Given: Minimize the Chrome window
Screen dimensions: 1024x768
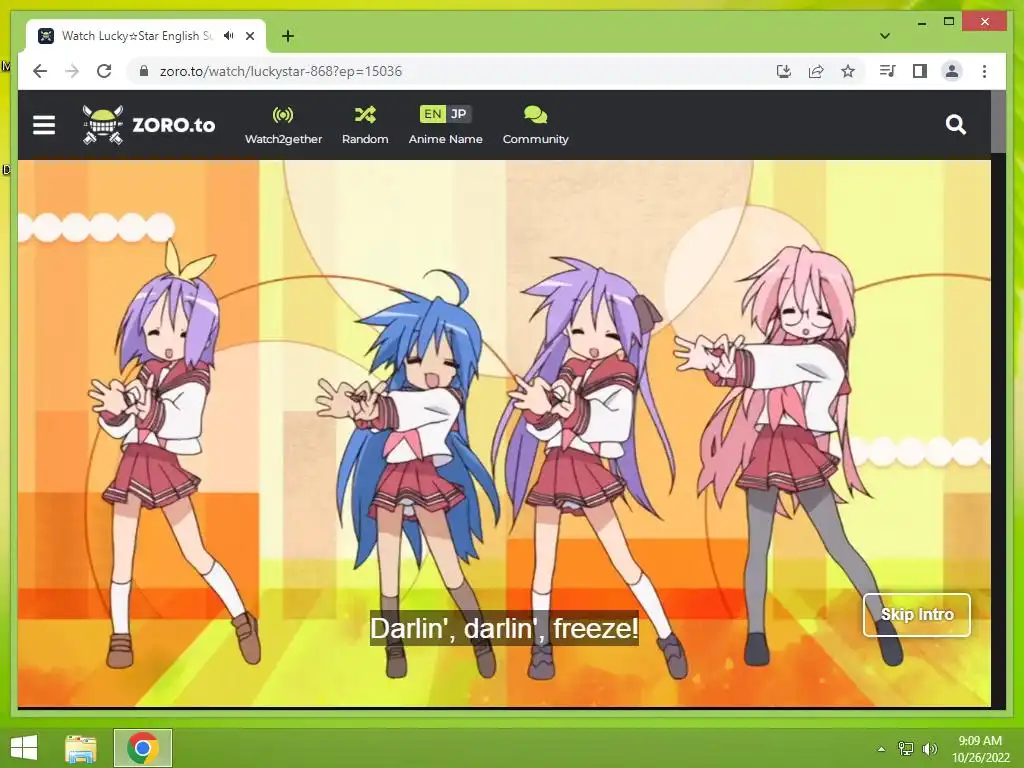Looking at the screenshot, I should coord(921,22).
